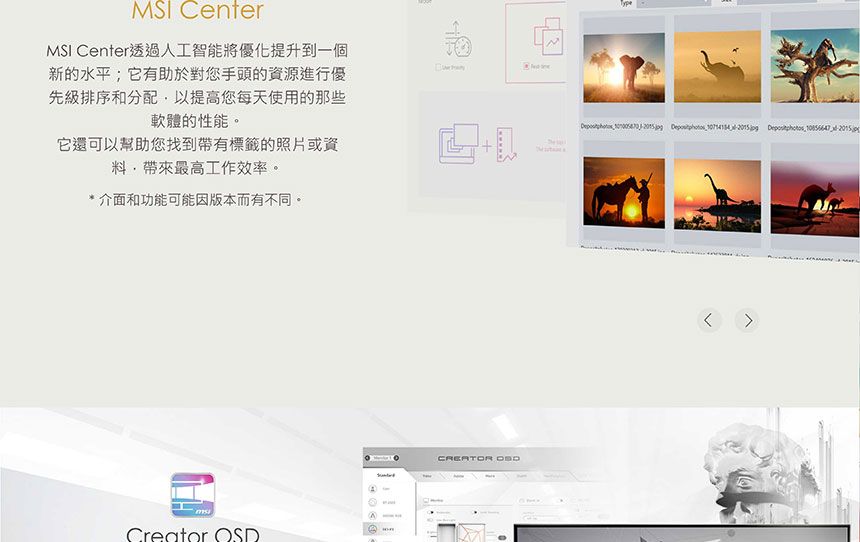Switch to the Standard tab in Creator OSD
Viewport: 860px width, 542px height.
386,476
